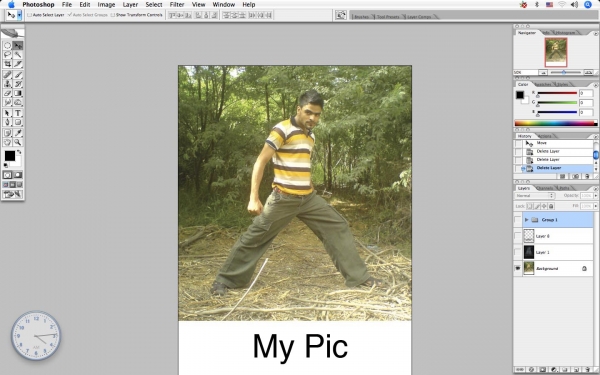Select the Eyedropper tool
Screen dimensions: 600x375
point(18,133)
